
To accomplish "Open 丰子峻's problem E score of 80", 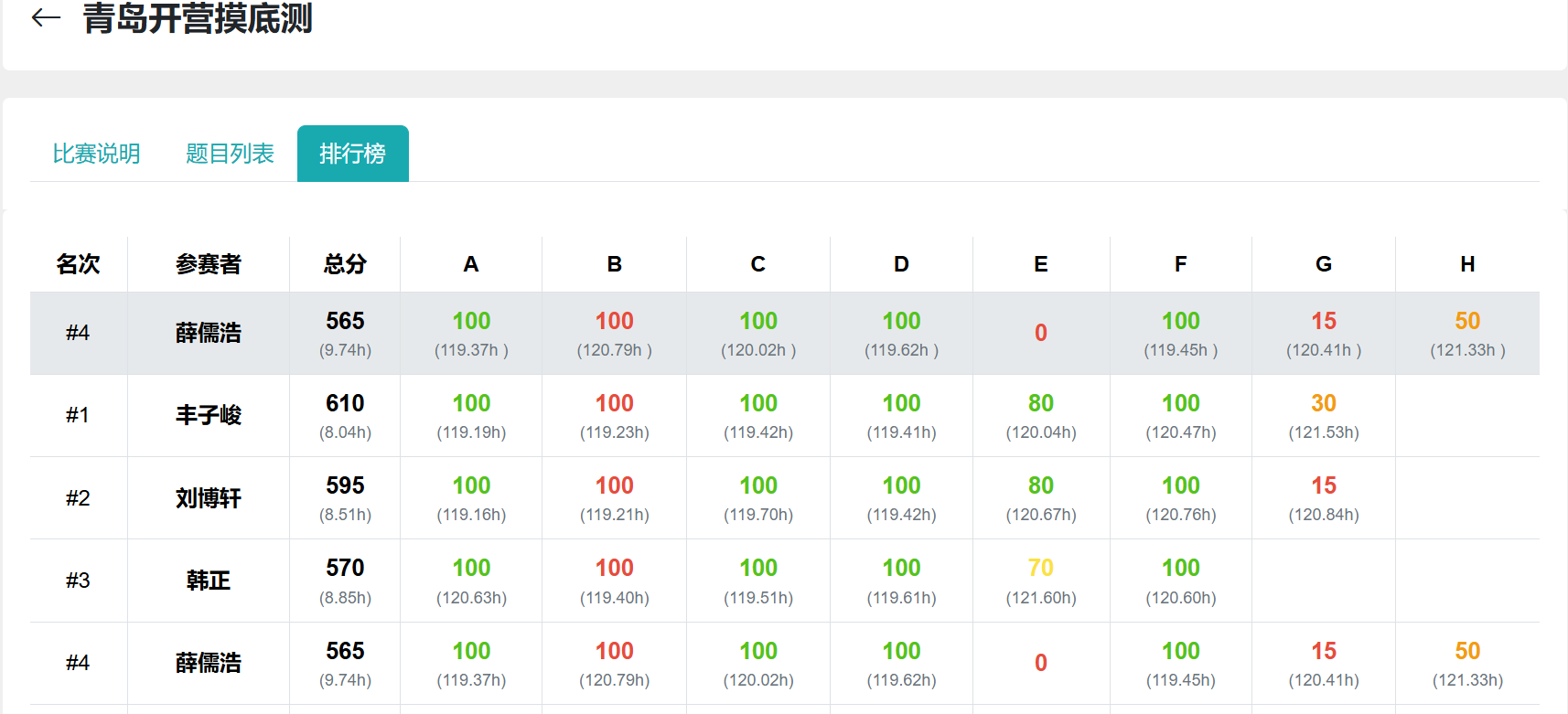I will pos(1041,403).
